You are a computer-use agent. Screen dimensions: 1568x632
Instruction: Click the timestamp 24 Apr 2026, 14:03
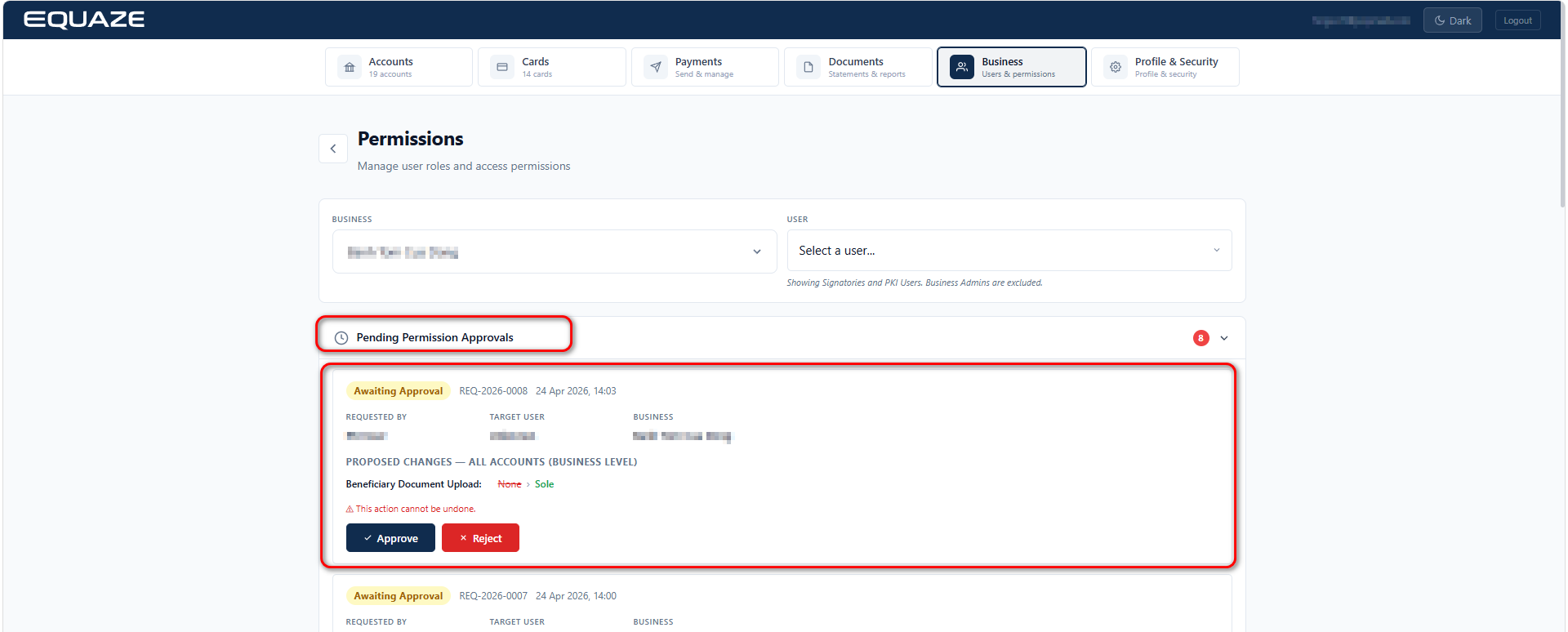pos(576,391)
